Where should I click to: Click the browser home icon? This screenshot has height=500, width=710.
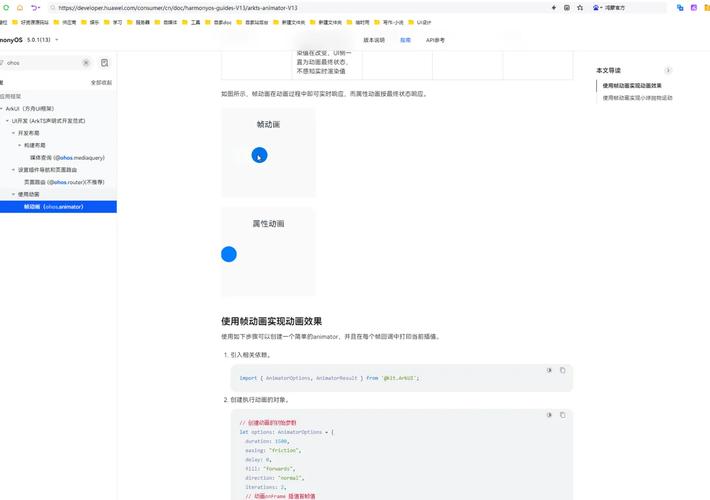coord(20,8)
